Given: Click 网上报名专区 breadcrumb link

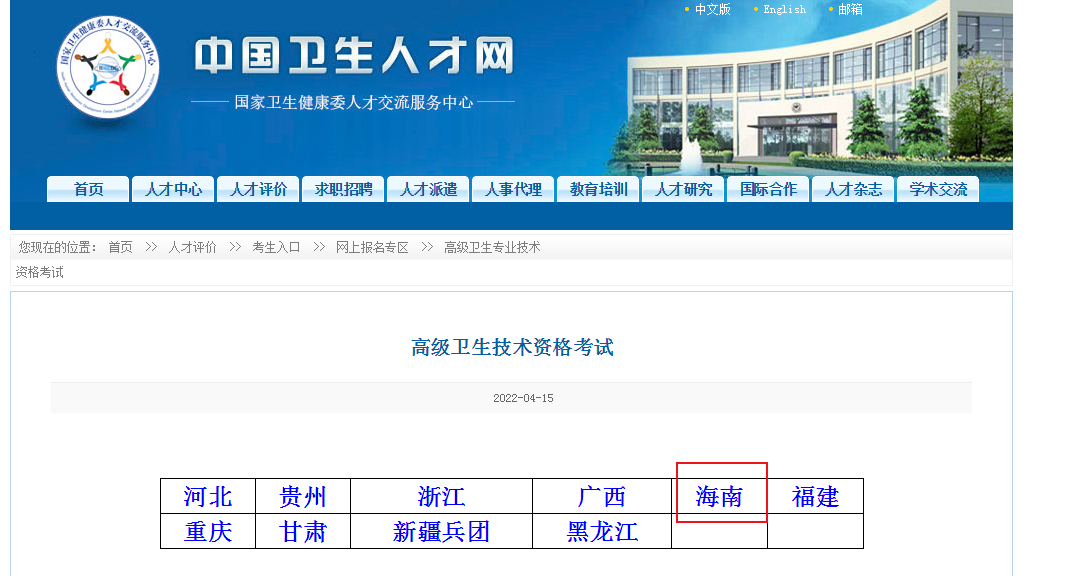Looking at the screenshot, I should 372,247.
